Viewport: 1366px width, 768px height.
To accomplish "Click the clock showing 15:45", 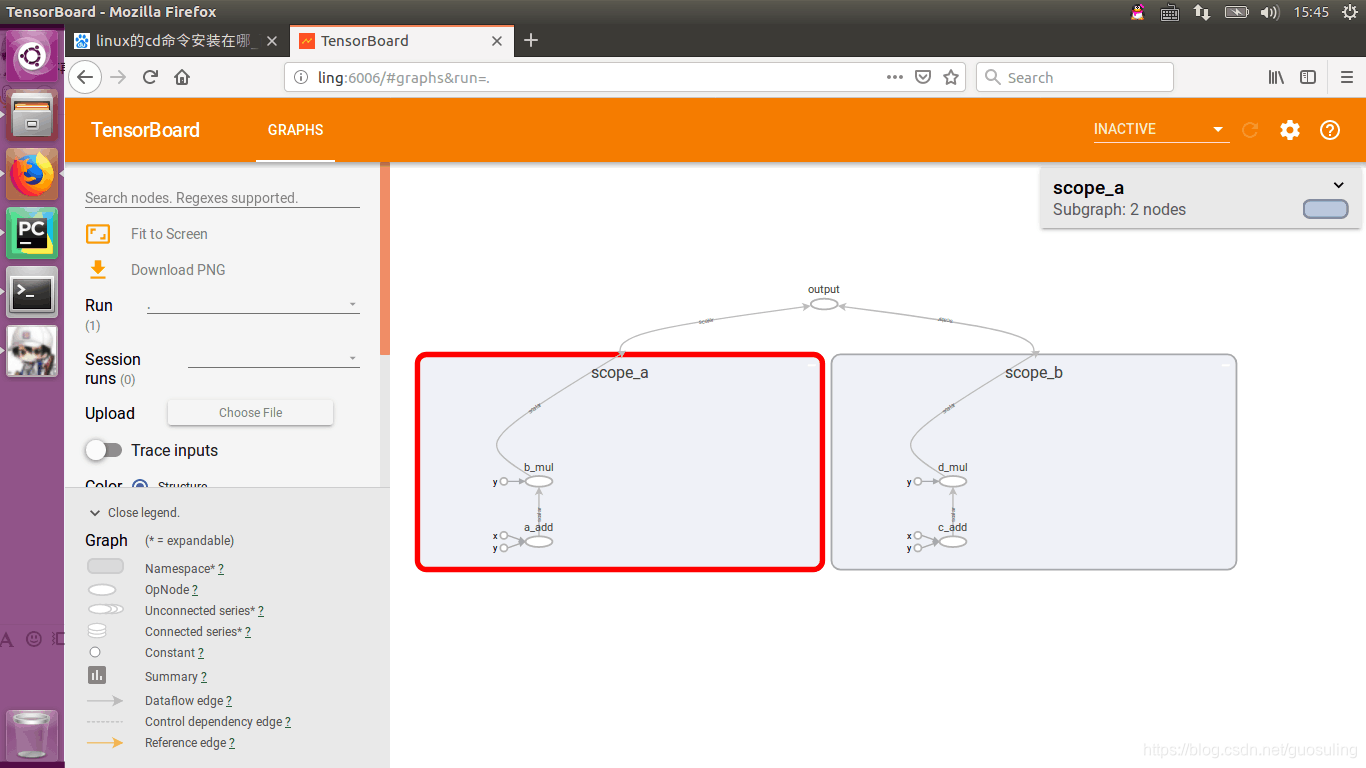I will click(1311, 12).
